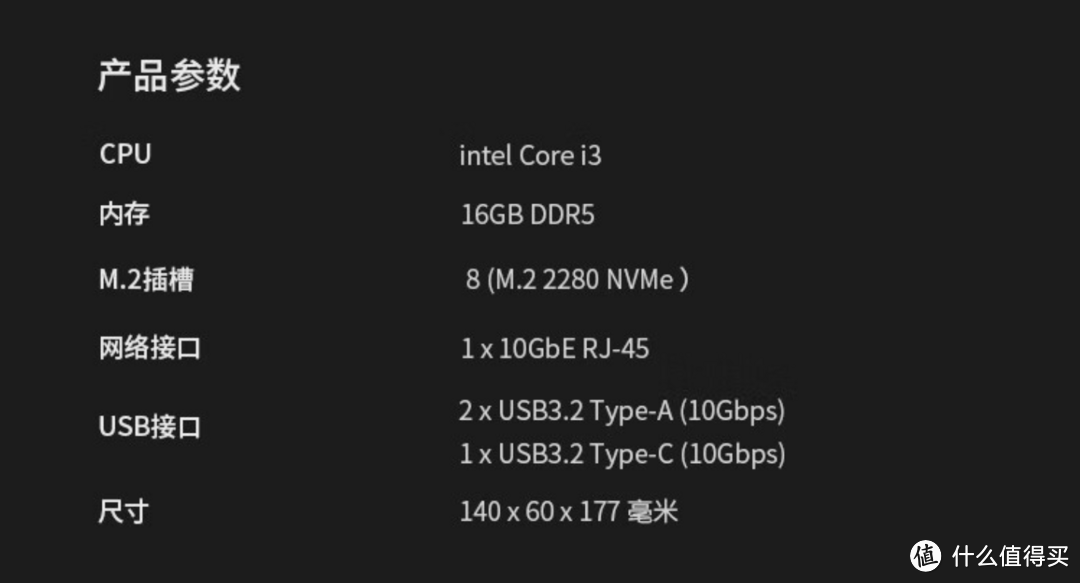This screenshot has width=1080, height=583.
Task: Click the 毫米 unit text
Action: pyautogui.click(x=653, y=512)
